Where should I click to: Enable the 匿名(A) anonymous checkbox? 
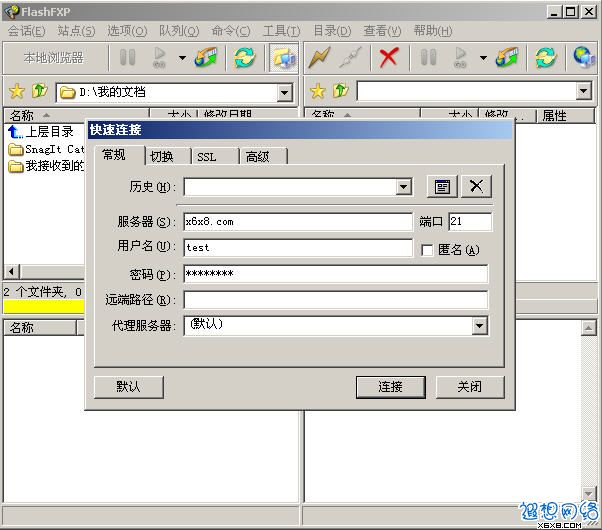click(x=427, y=250)
